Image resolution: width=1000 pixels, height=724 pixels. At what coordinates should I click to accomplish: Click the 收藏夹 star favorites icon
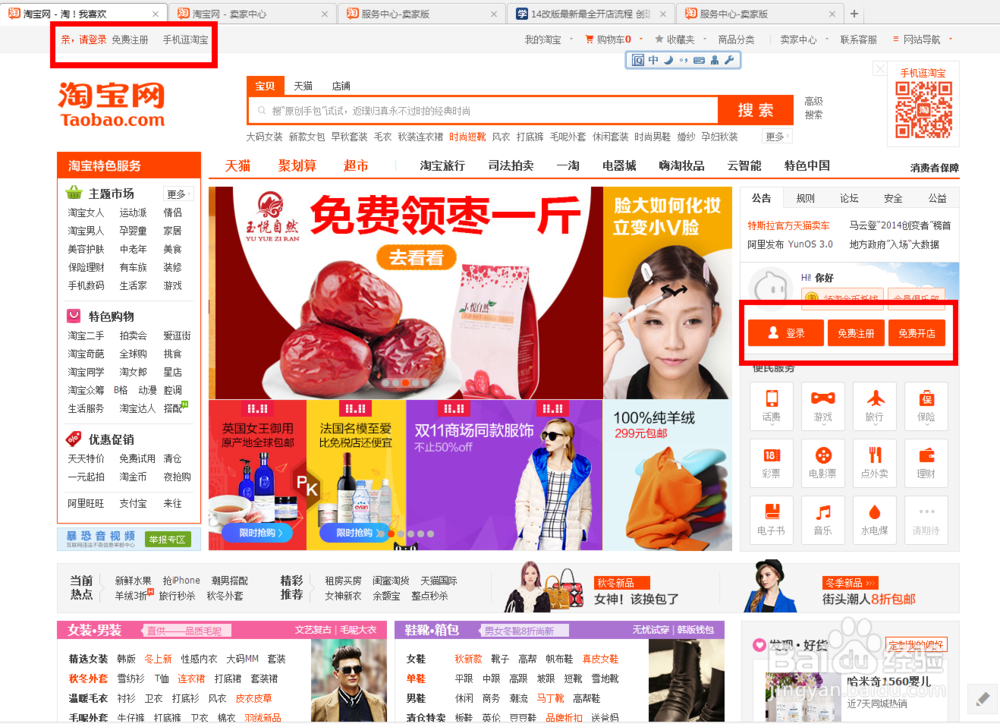[x=659, y=39]
